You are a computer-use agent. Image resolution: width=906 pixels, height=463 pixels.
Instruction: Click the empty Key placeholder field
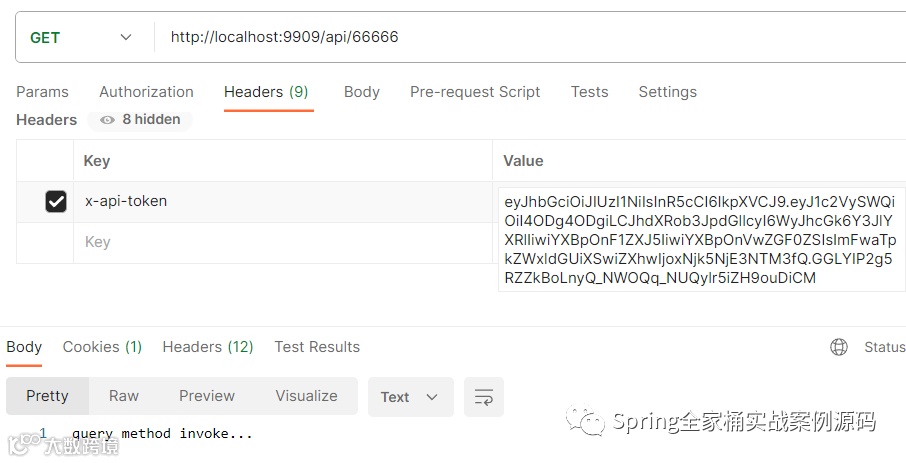pyautogui.click(x=283, y=242)
